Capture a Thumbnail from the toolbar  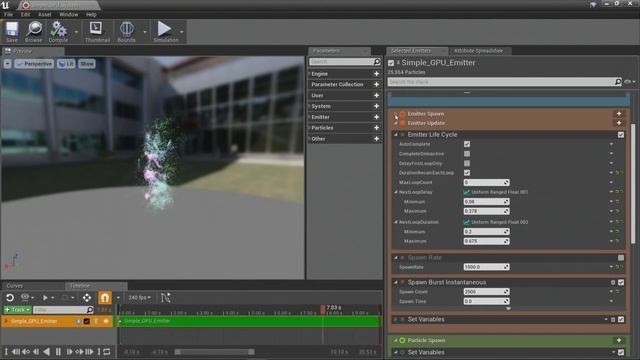(97, 32)
